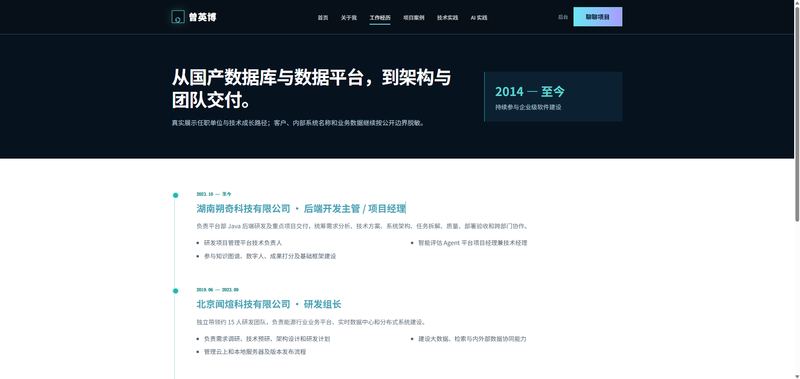Go to the 关于我 page
Viewport: 800px width, 379px height.
point(349,17)
